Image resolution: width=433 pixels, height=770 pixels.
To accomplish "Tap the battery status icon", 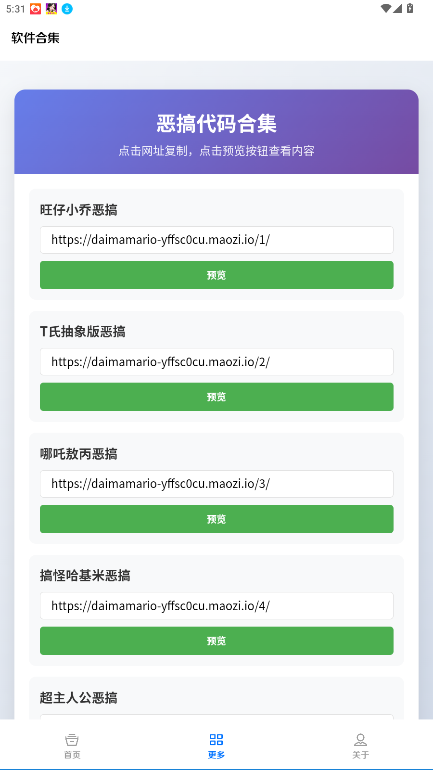I will coord(410,8).
